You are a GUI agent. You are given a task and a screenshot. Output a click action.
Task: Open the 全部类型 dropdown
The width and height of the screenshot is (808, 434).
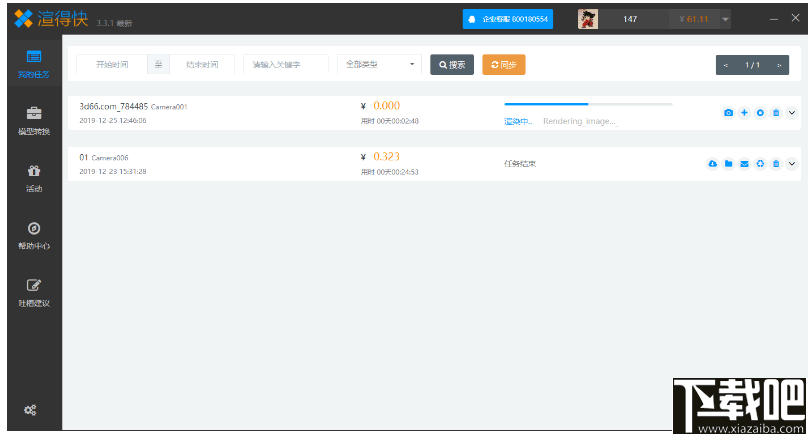coord(379,64)
